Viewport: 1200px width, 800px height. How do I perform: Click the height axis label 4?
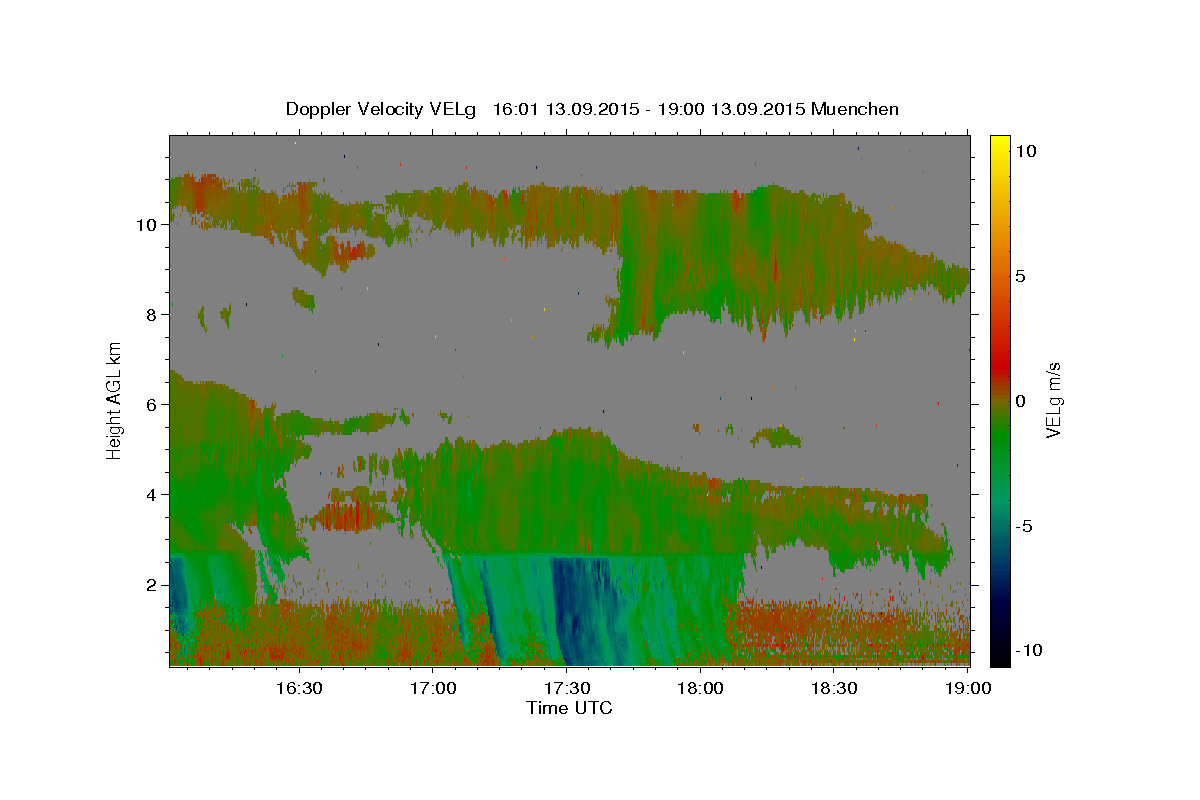tap(151, 494)
